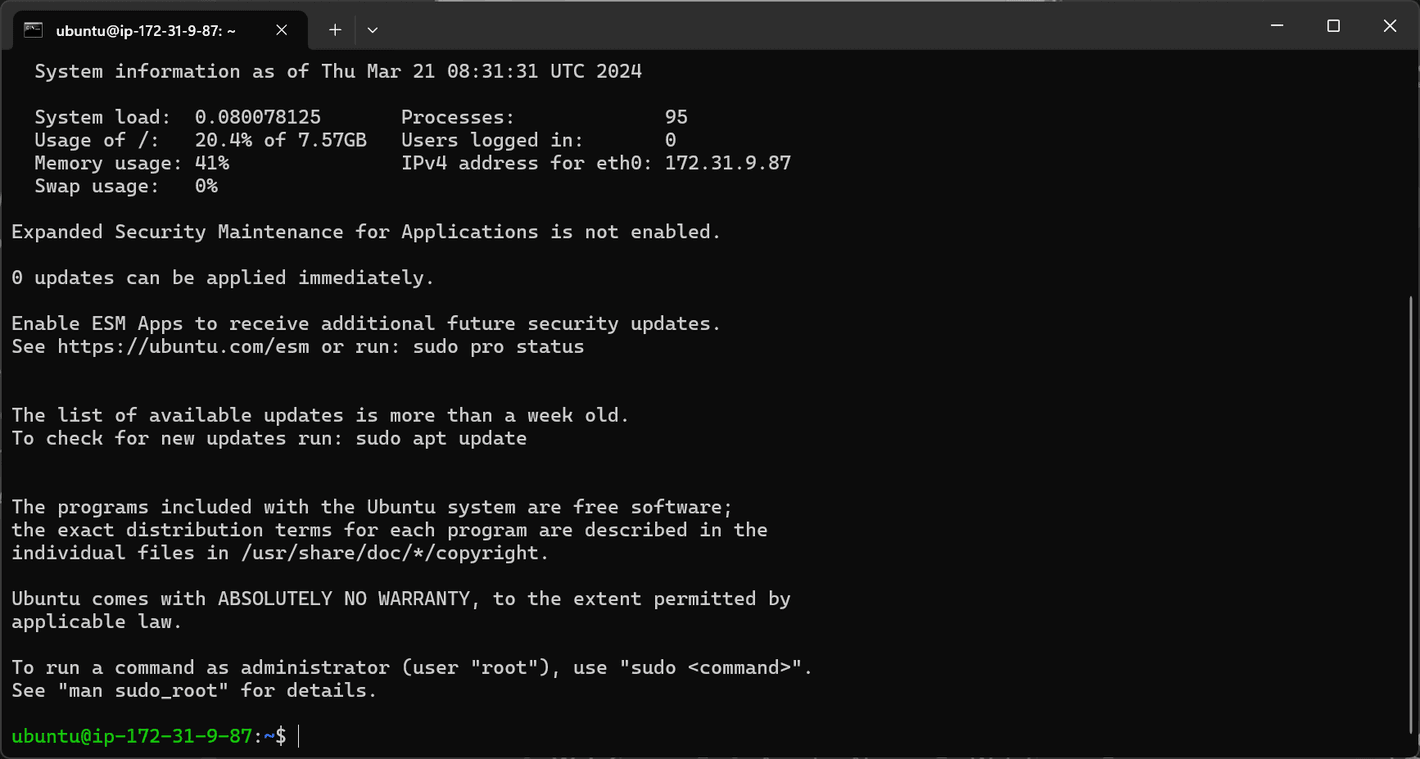Click the Processes count 95
This screenshot has height=759, width=1420.
pos(676,117)
